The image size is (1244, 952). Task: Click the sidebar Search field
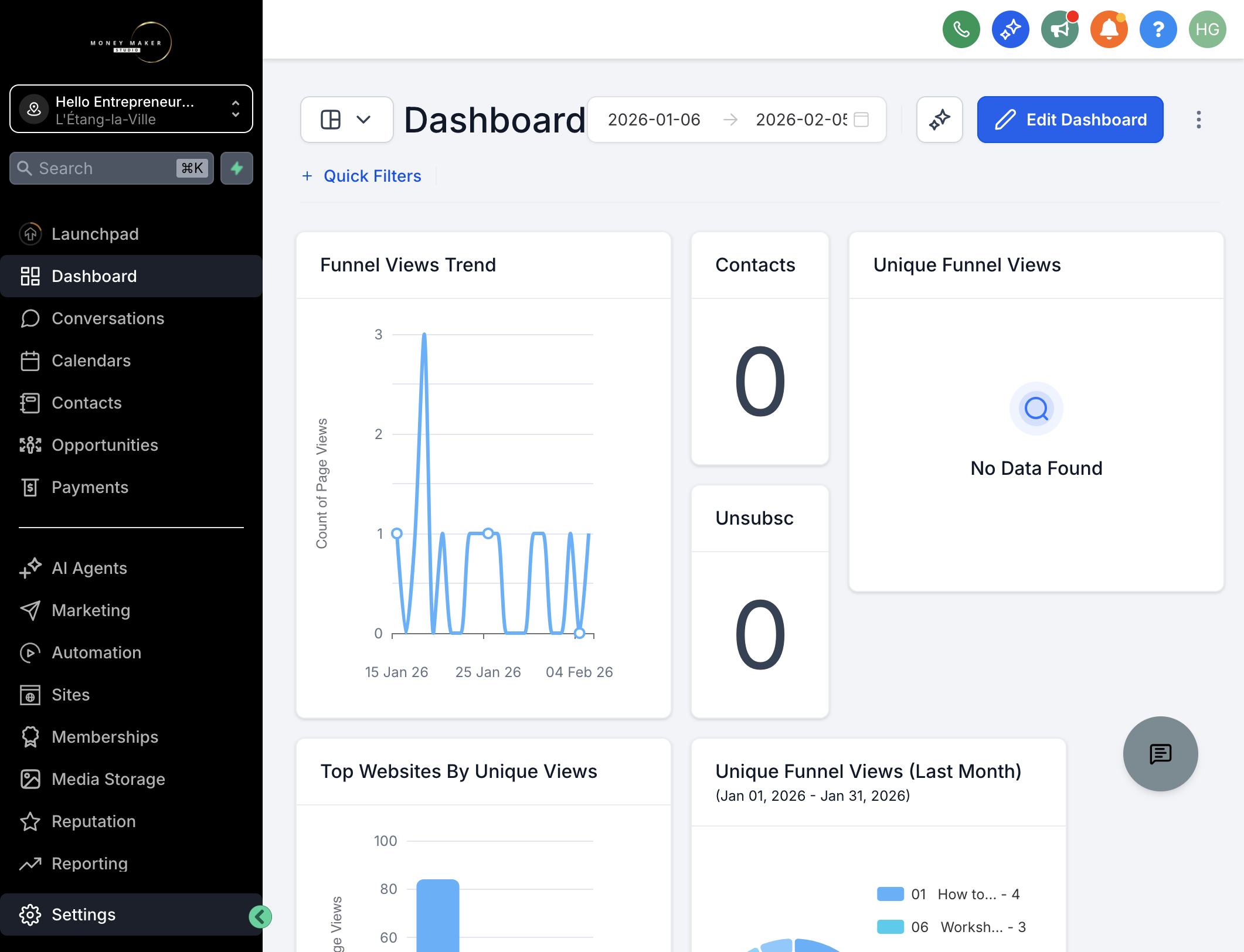[x=111, y=168]
